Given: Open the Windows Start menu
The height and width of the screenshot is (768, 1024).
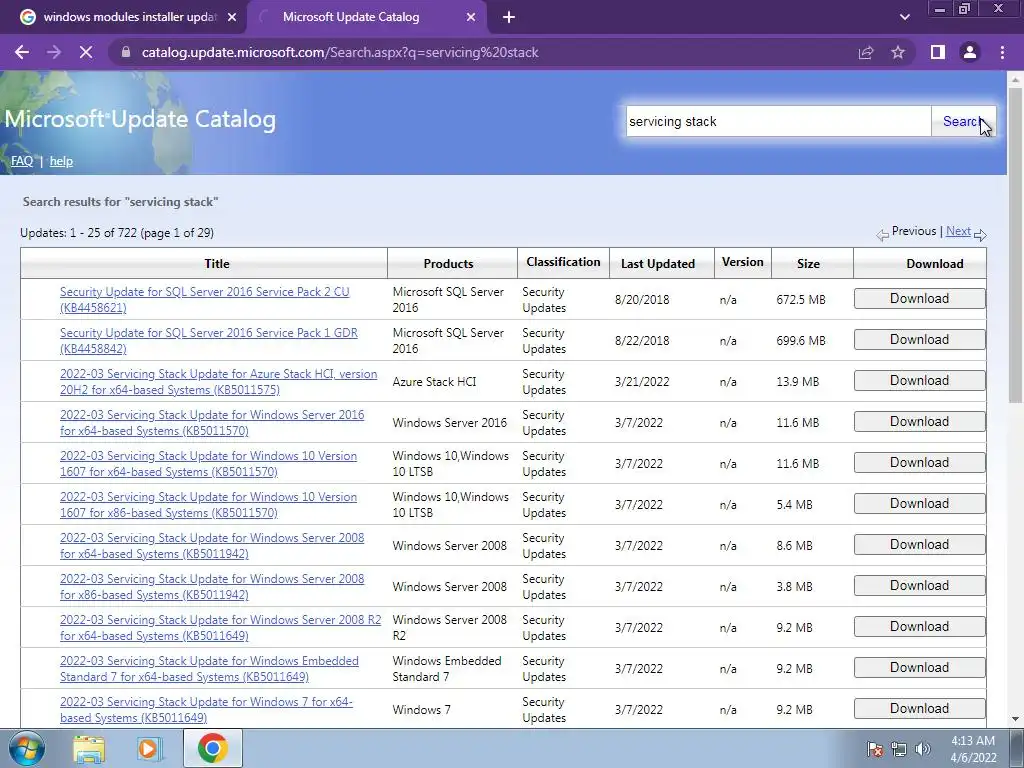Looking at the screenshot, I should coord(26,748).
